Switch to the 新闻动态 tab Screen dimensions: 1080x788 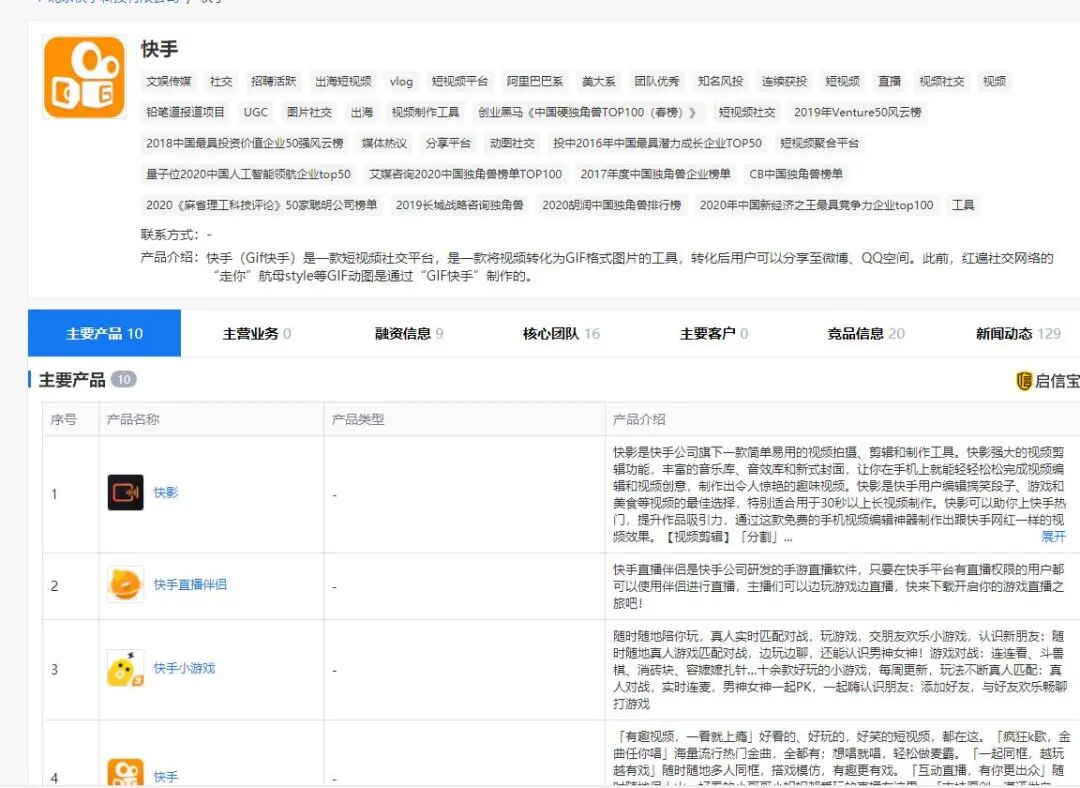click(1011, 334)
